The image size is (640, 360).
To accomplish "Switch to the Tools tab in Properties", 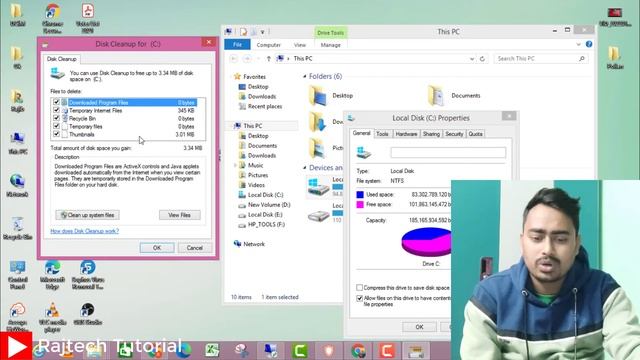I will click(382, 134).
